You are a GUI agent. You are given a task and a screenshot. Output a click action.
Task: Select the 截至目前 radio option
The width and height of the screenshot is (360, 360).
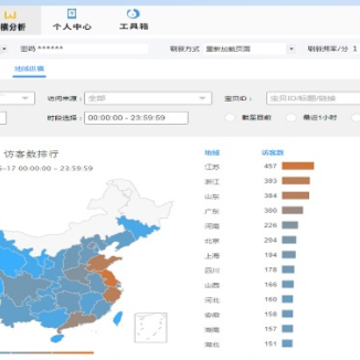230,118
